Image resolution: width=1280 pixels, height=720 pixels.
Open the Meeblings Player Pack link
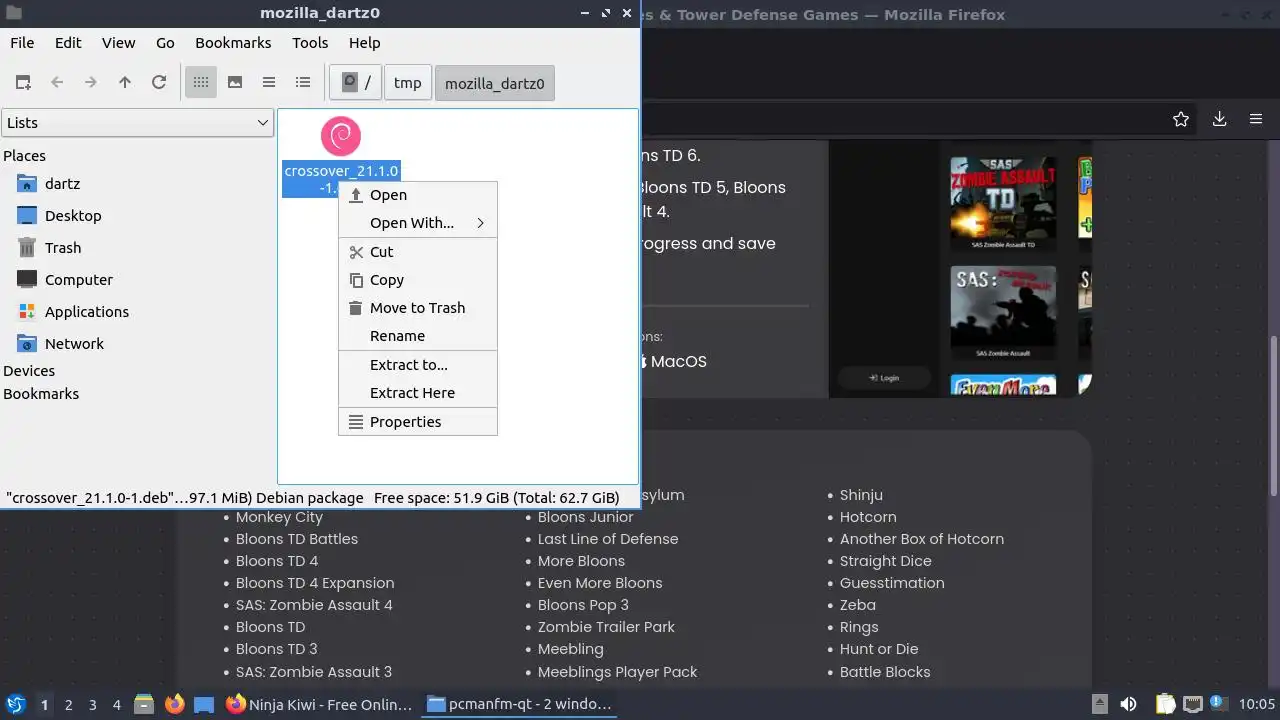point(618,672)
